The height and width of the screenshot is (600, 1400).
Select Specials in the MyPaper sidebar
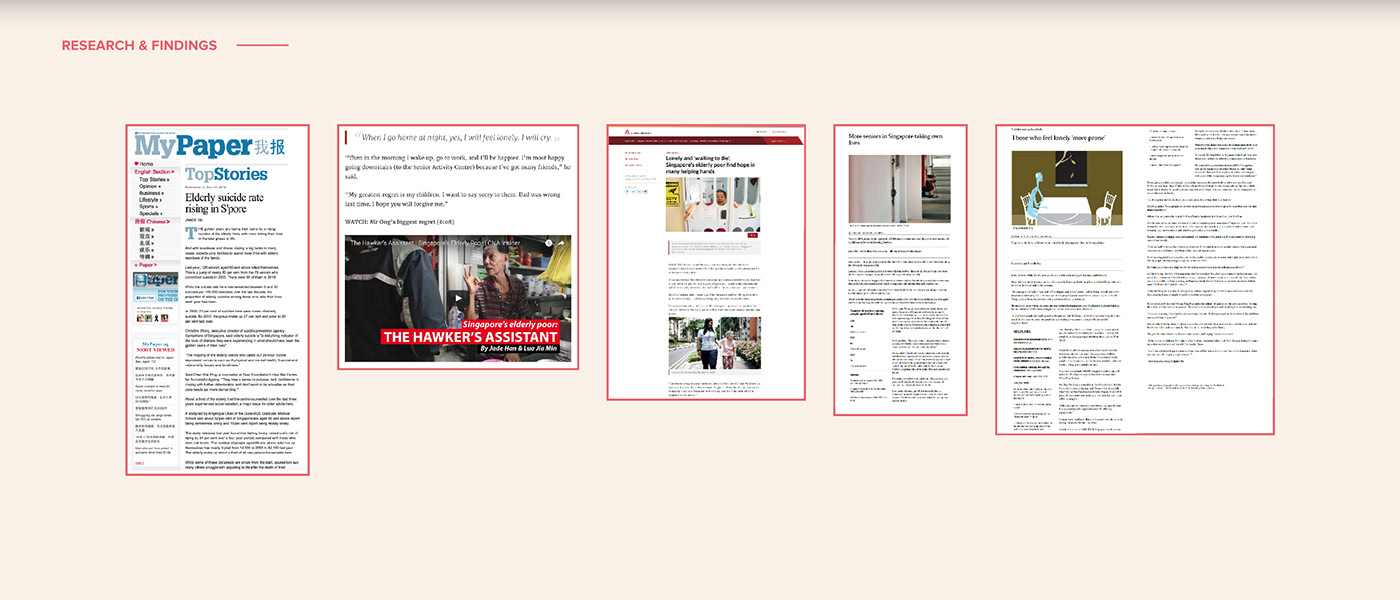pyautogui.click(x=152, y=214)
